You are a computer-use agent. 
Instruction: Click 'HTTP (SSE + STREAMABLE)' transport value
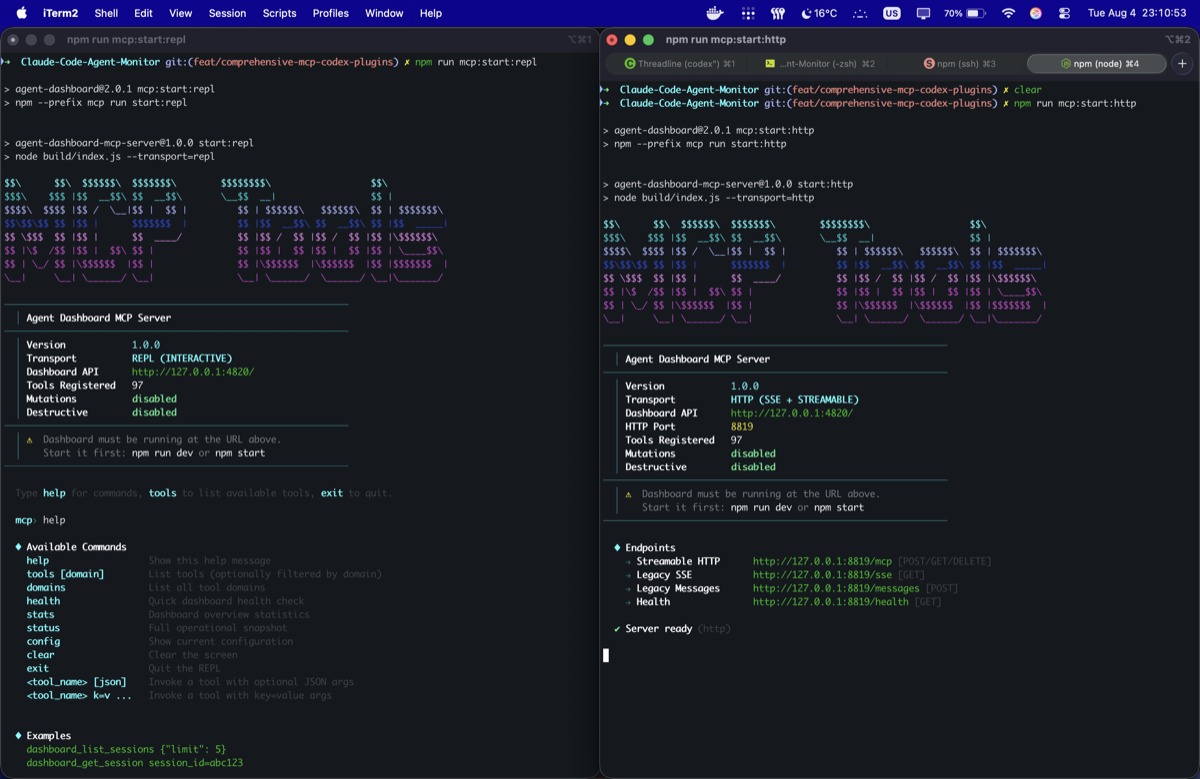(x=795, y=399)
